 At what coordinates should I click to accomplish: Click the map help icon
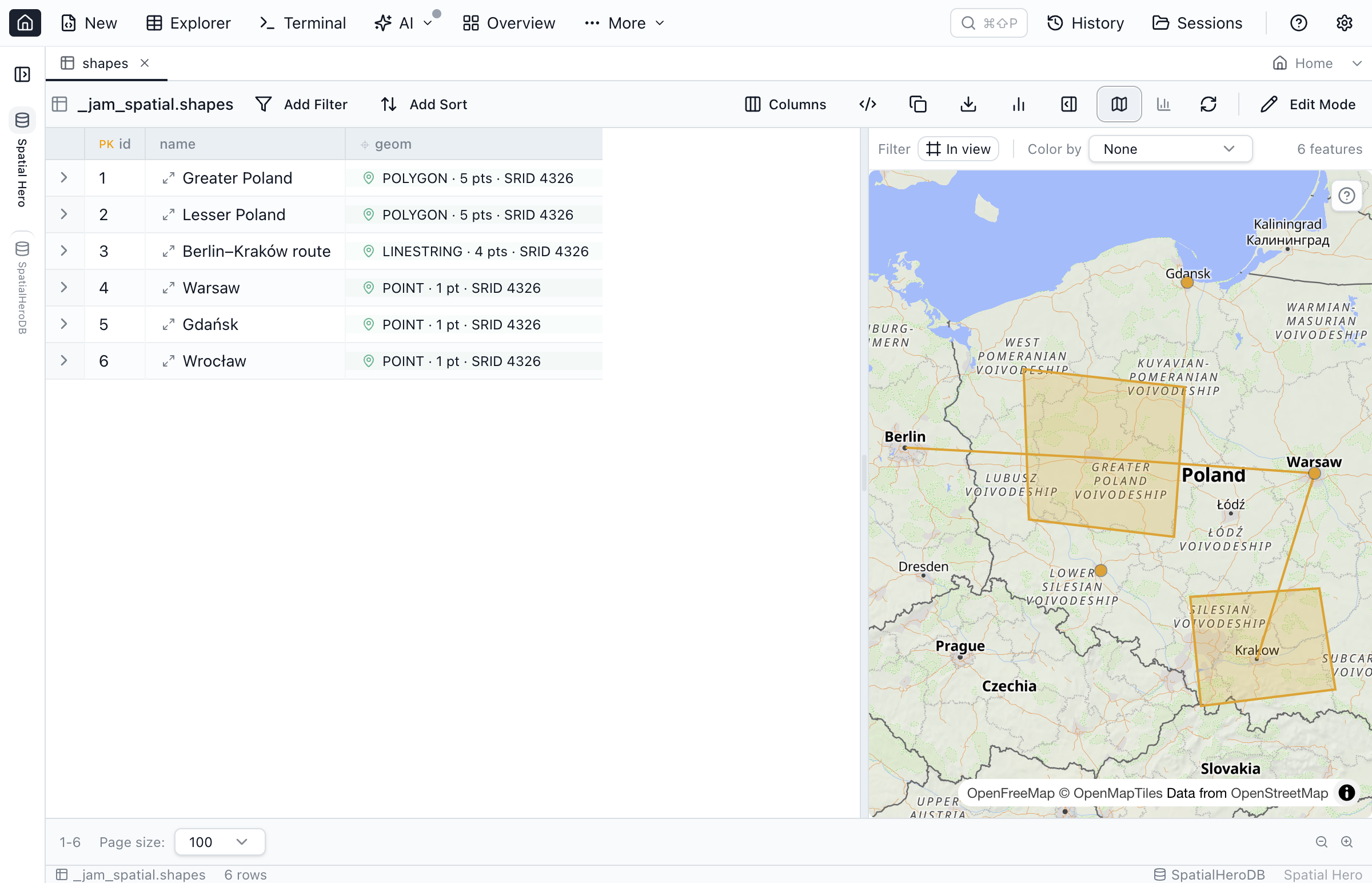coord(1346,196)
